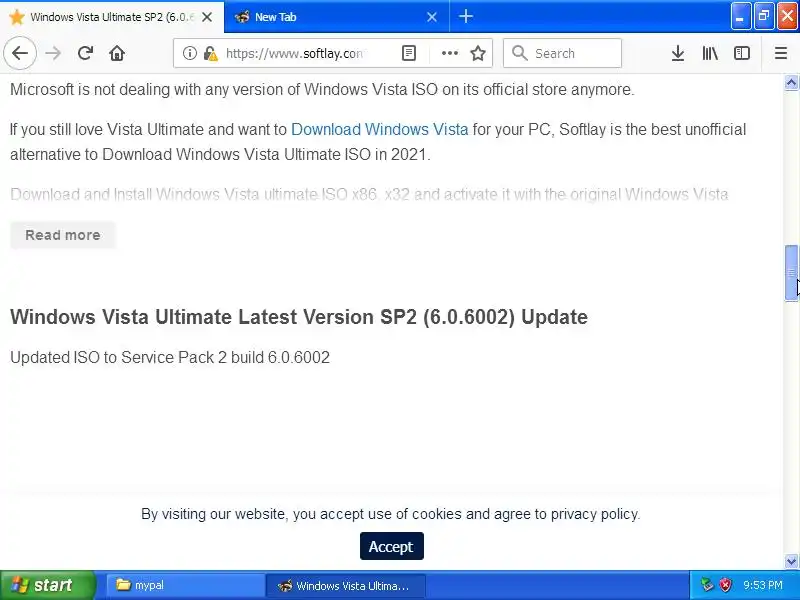Click the red security shield tray icon

725,585
